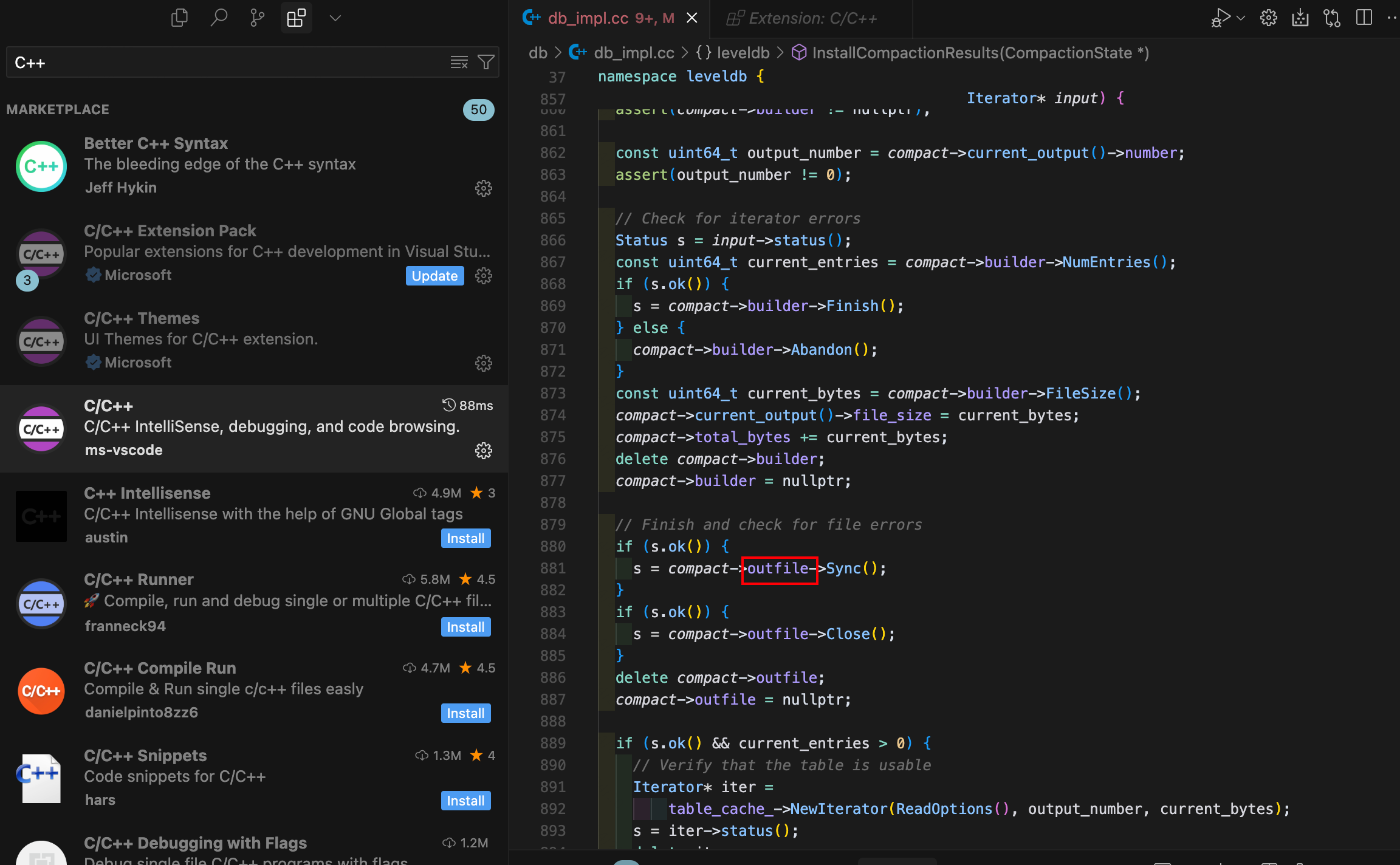Viewport: 1400px width, 865px height.
Task: Split the editor to the right
Action: pyautogui.click(x=1364, y=18)
